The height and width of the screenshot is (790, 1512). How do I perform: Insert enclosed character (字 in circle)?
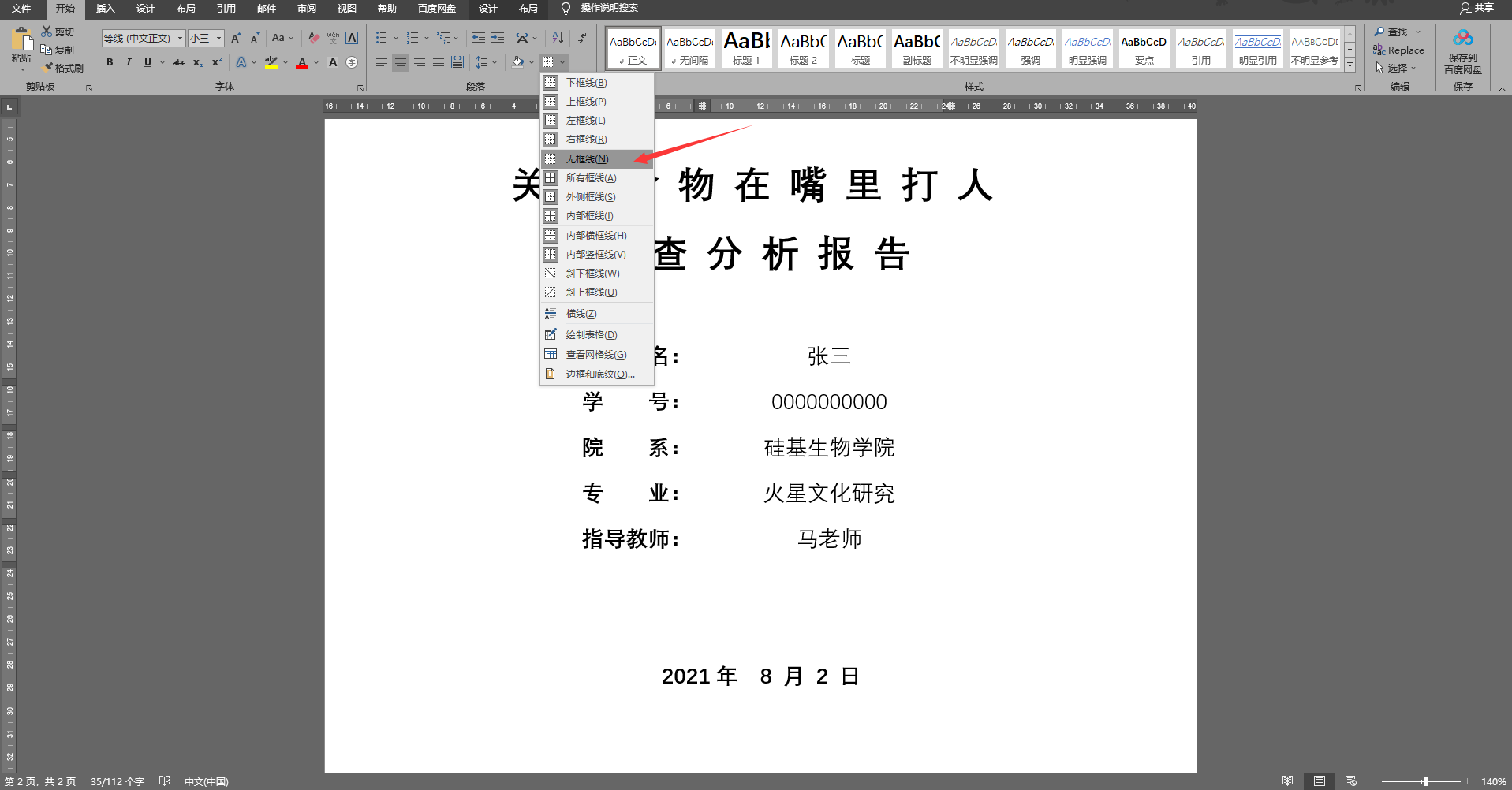pyautogui.click(x=352, y=62)
